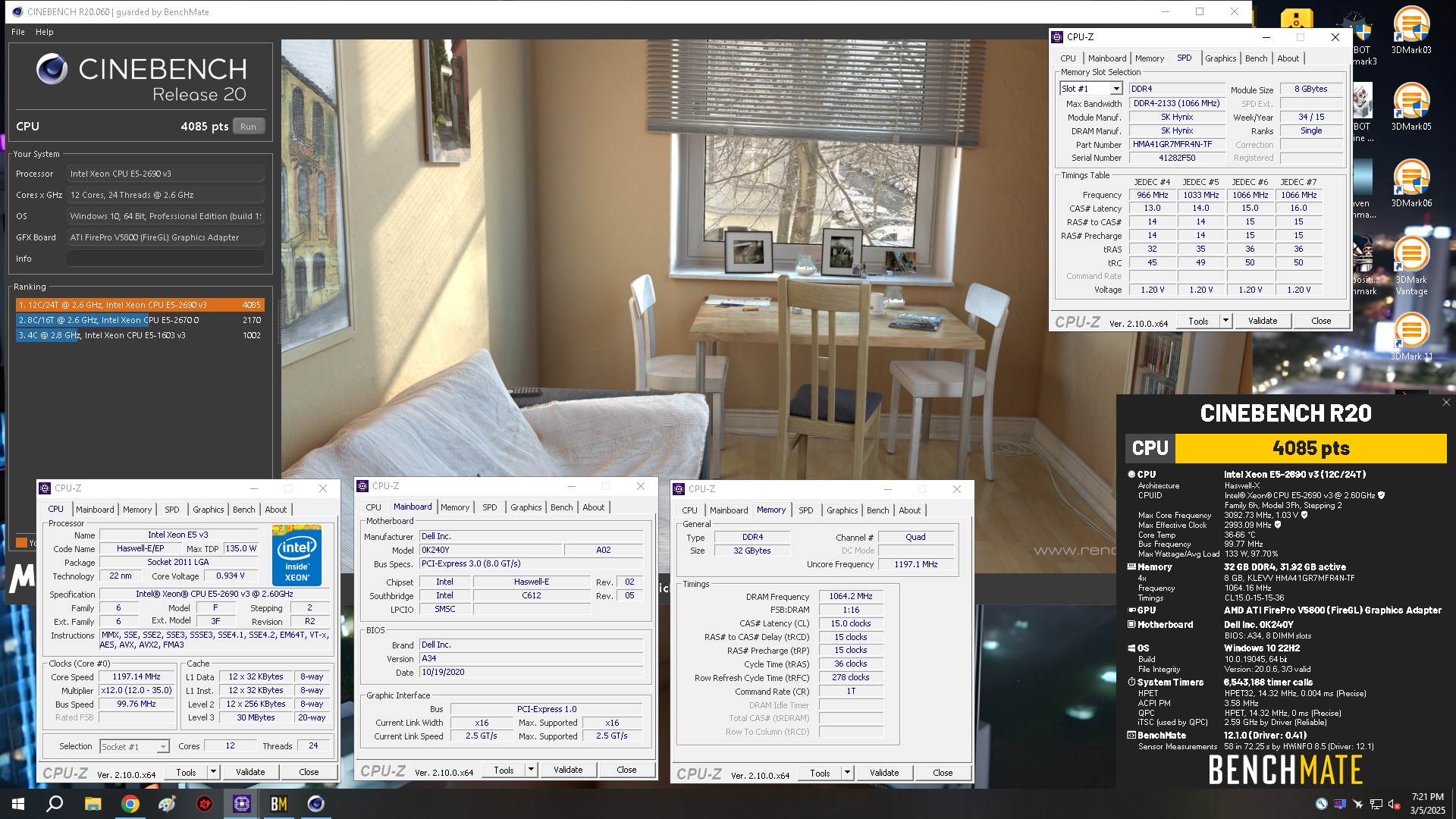Run the Cinebench CPU test
Screen dimensions: 1456x819
(x=249, y=127)
